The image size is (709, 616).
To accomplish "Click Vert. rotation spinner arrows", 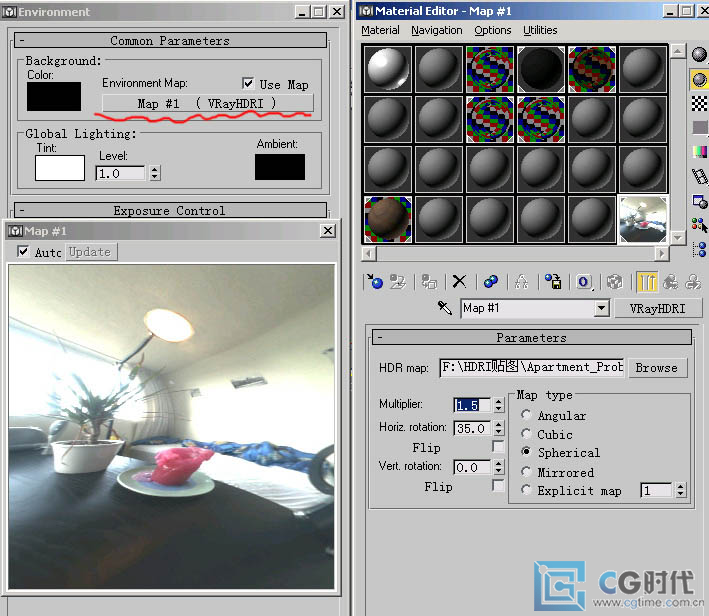I will pos(498,467).
